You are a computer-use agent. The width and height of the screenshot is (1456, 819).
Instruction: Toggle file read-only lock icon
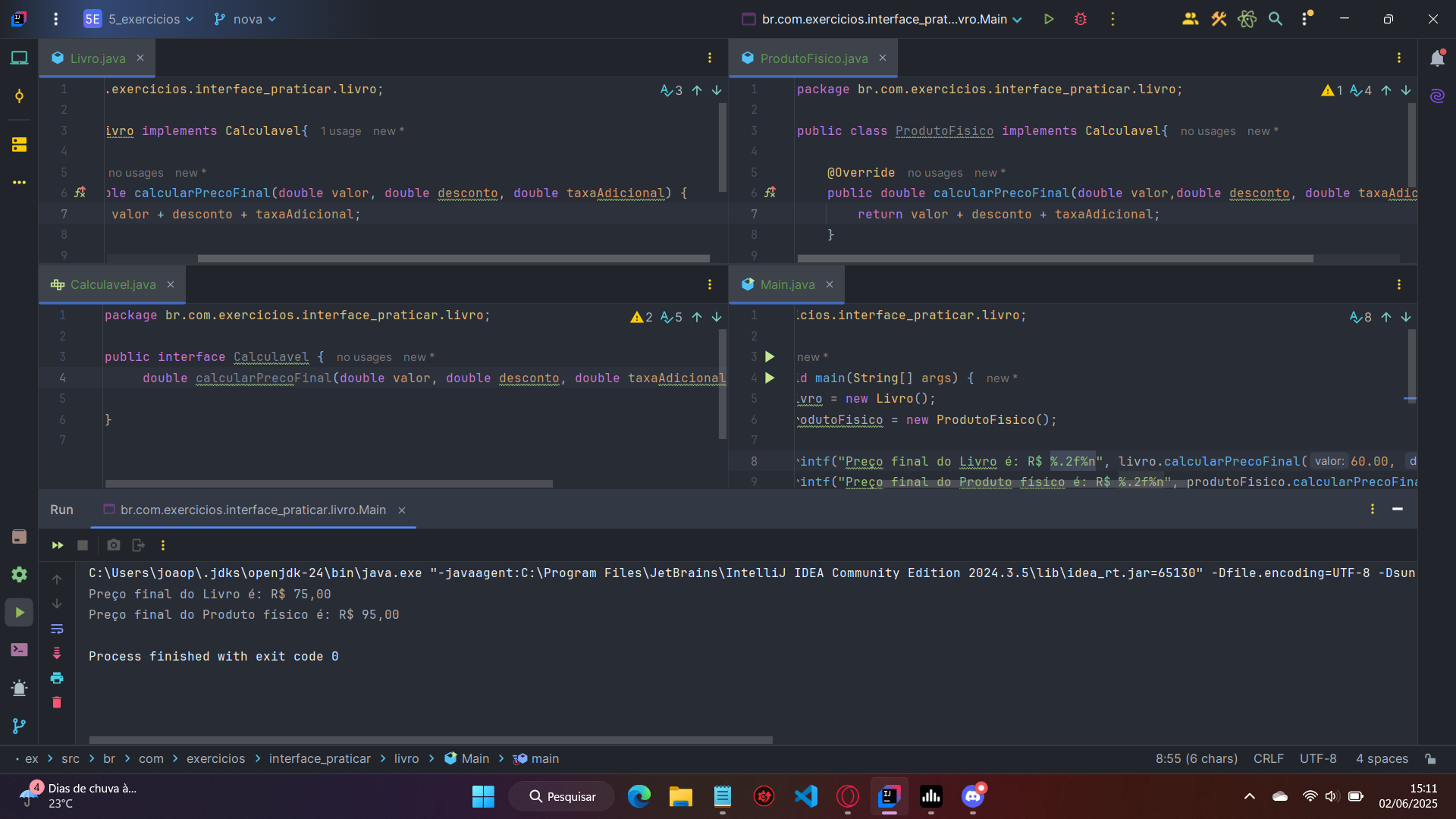tap(1430, 758)
